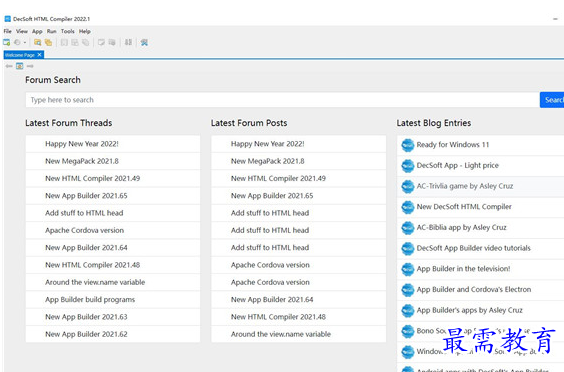The height and width of the screenshot is (372, 564).
Task: Click the third grayed save icon
Action: tap(86, 42)
